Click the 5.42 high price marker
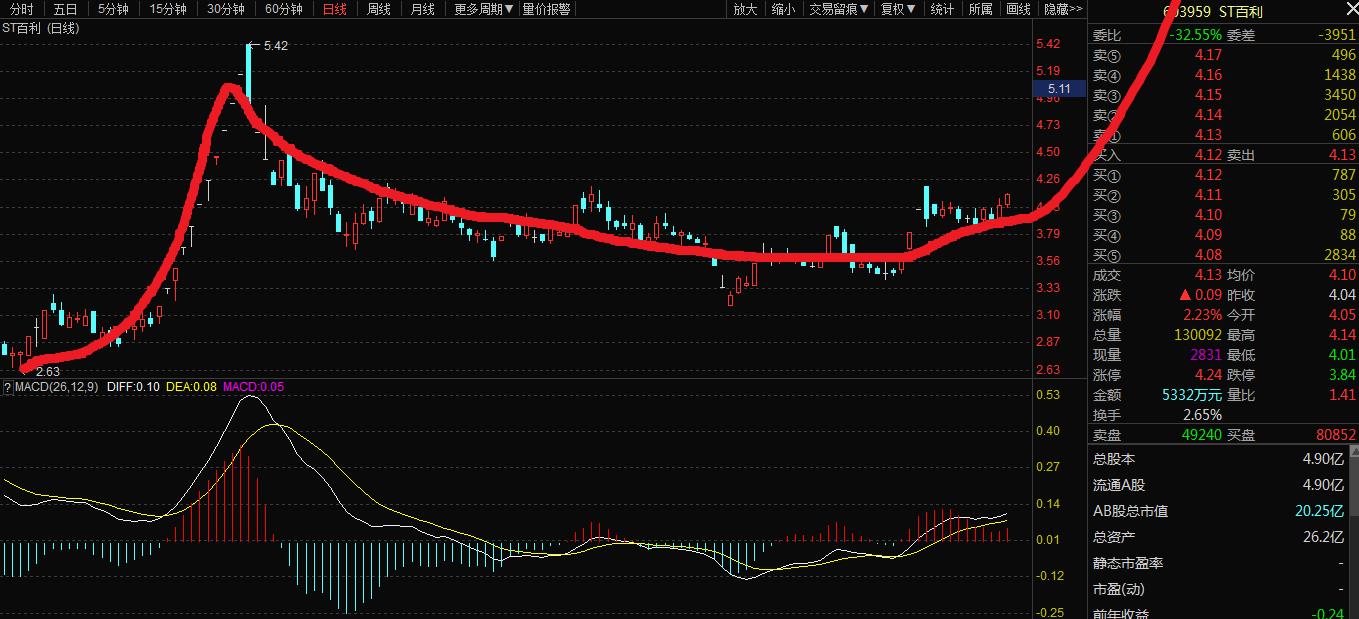The image size is (1359, 619). (x=276, y=45)
